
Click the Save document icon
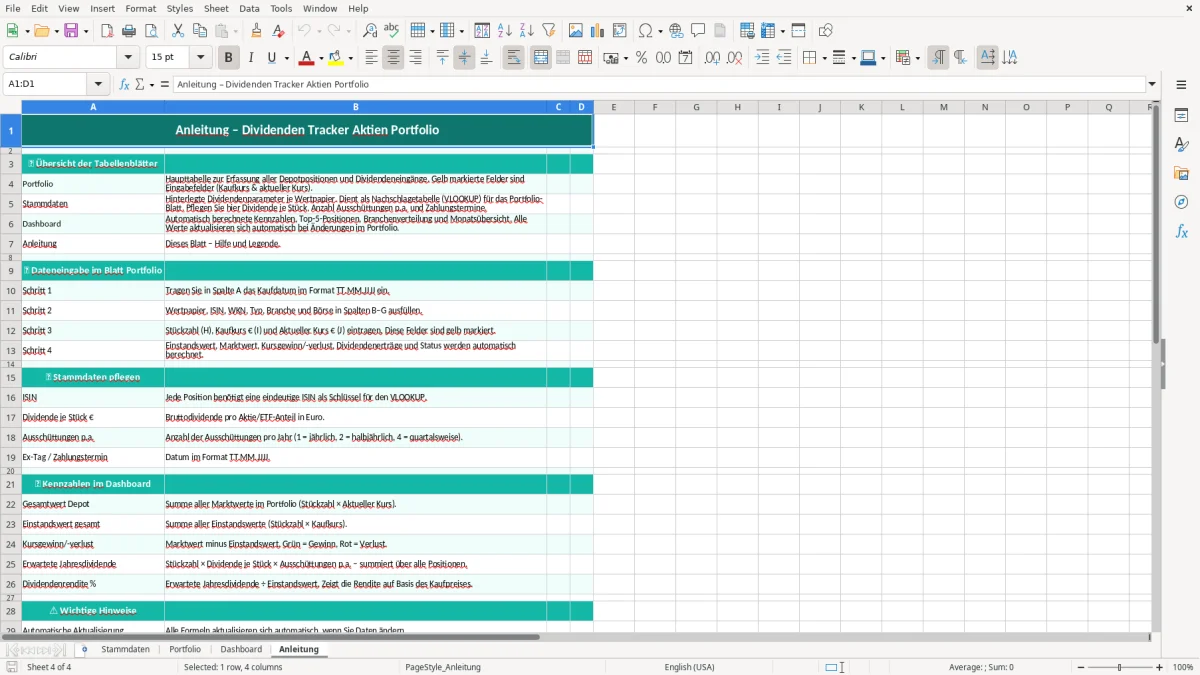[72, 31]
